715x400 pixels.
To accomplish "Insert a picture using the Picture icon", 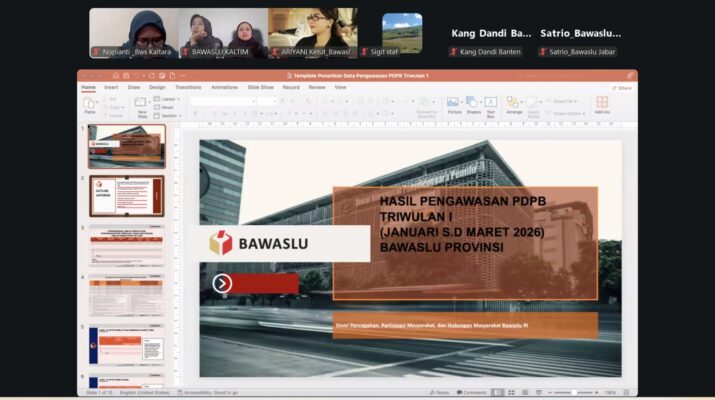I will (454, 104).
